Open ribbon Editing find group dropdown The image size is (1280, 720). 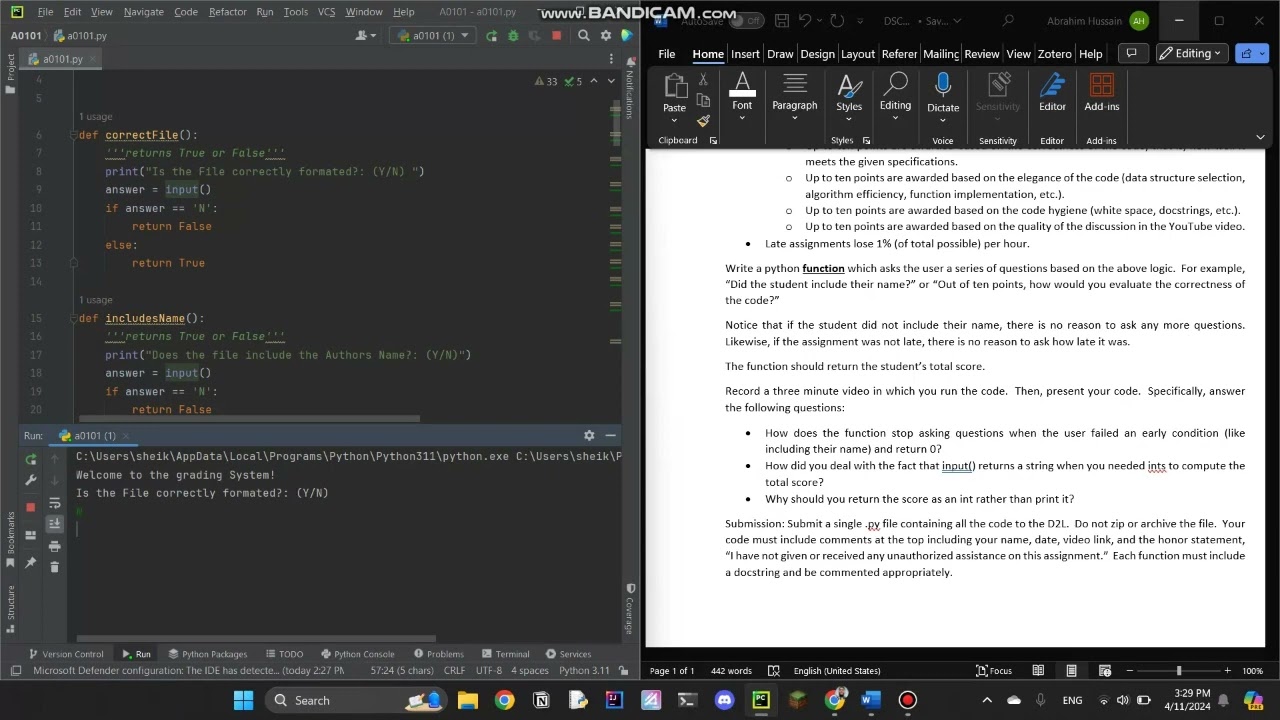tap(895, 119)
